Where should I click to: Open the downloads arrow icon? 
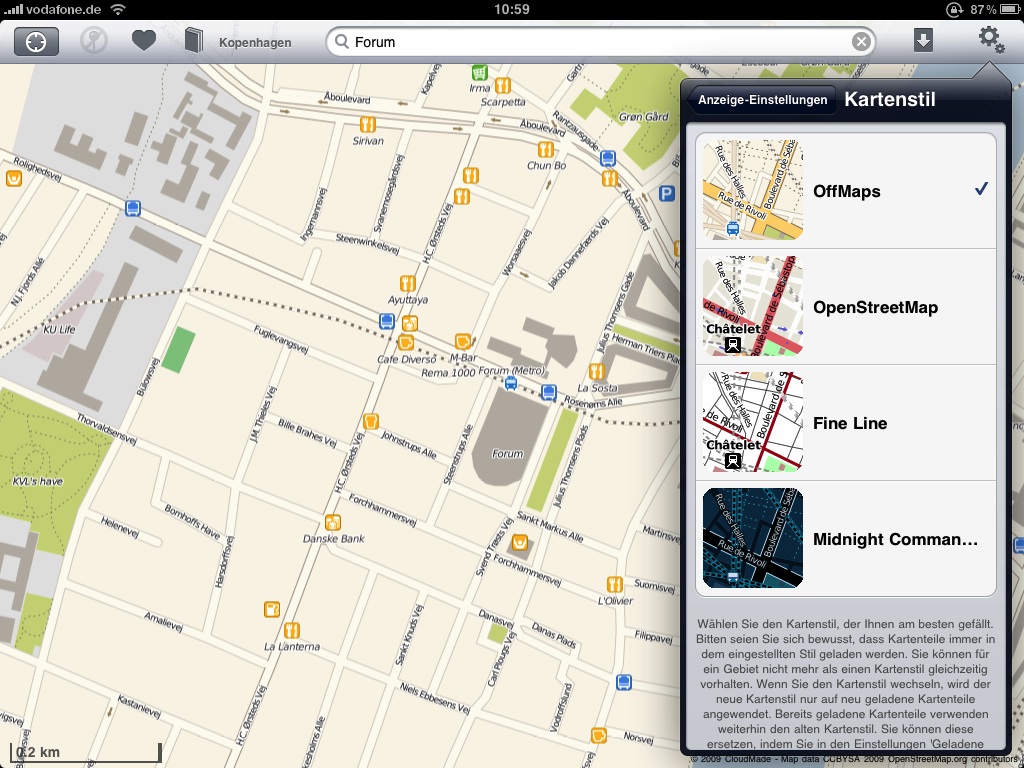(923, 41)
